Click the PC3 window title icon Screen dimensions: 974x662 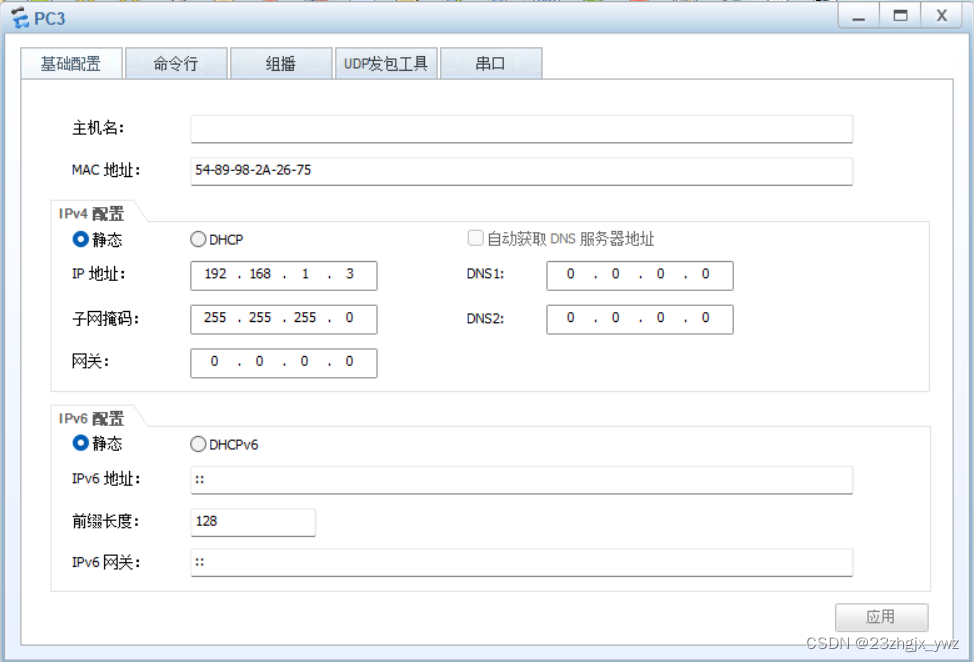pos(20,18)
